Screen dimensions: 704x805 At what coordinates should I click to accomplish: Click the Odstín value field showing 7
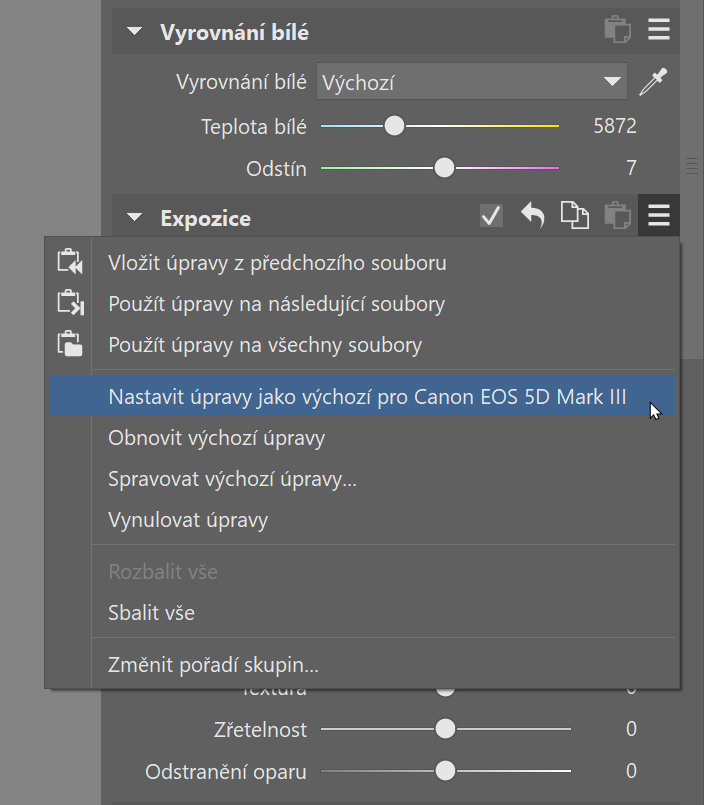[631, 168]
